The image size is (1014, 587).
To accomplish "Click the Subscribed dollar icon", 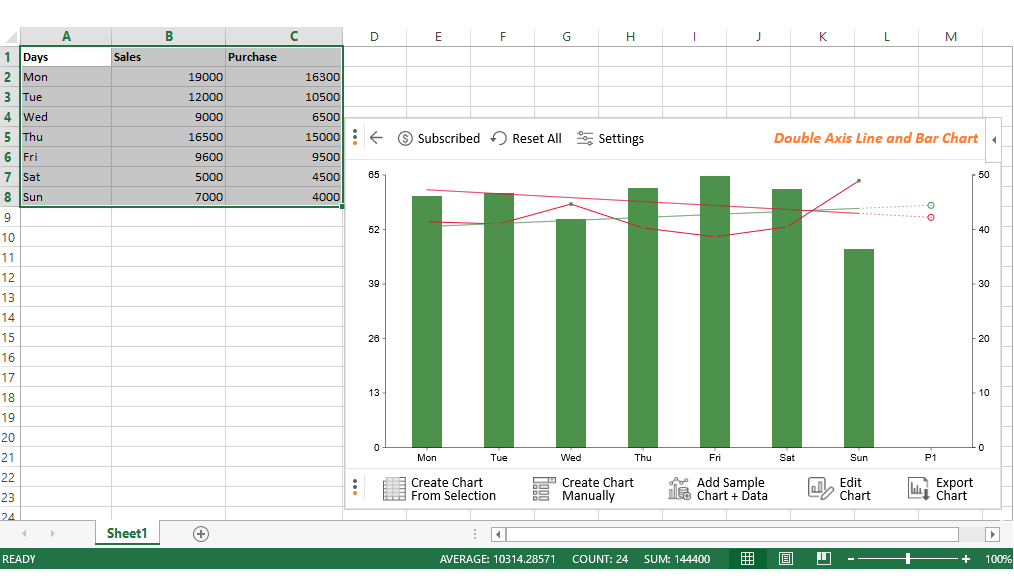I will click(405, 138).
